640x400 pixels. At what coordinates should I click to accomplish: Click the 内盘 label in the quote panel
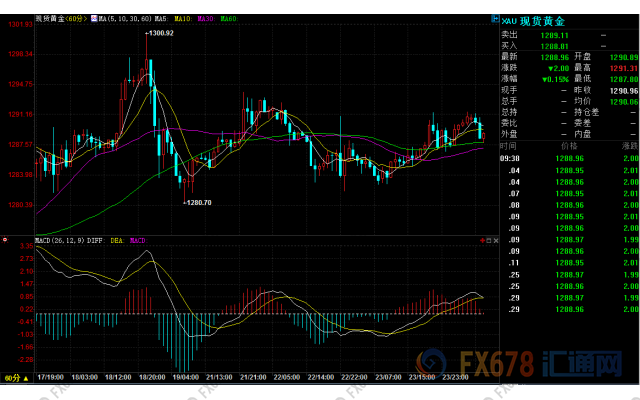(582, 134)
